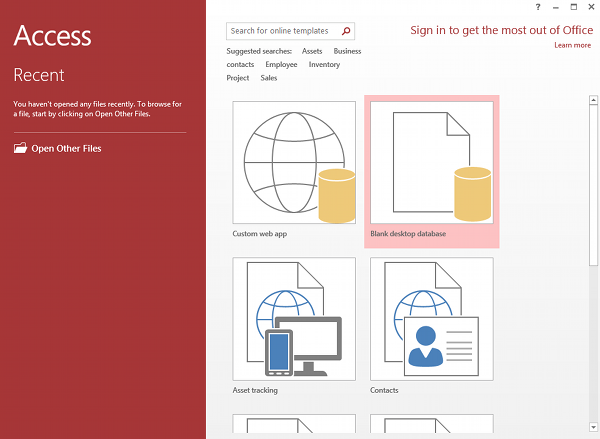
Task: Search suggested term Business
Action: coord(347,51)
